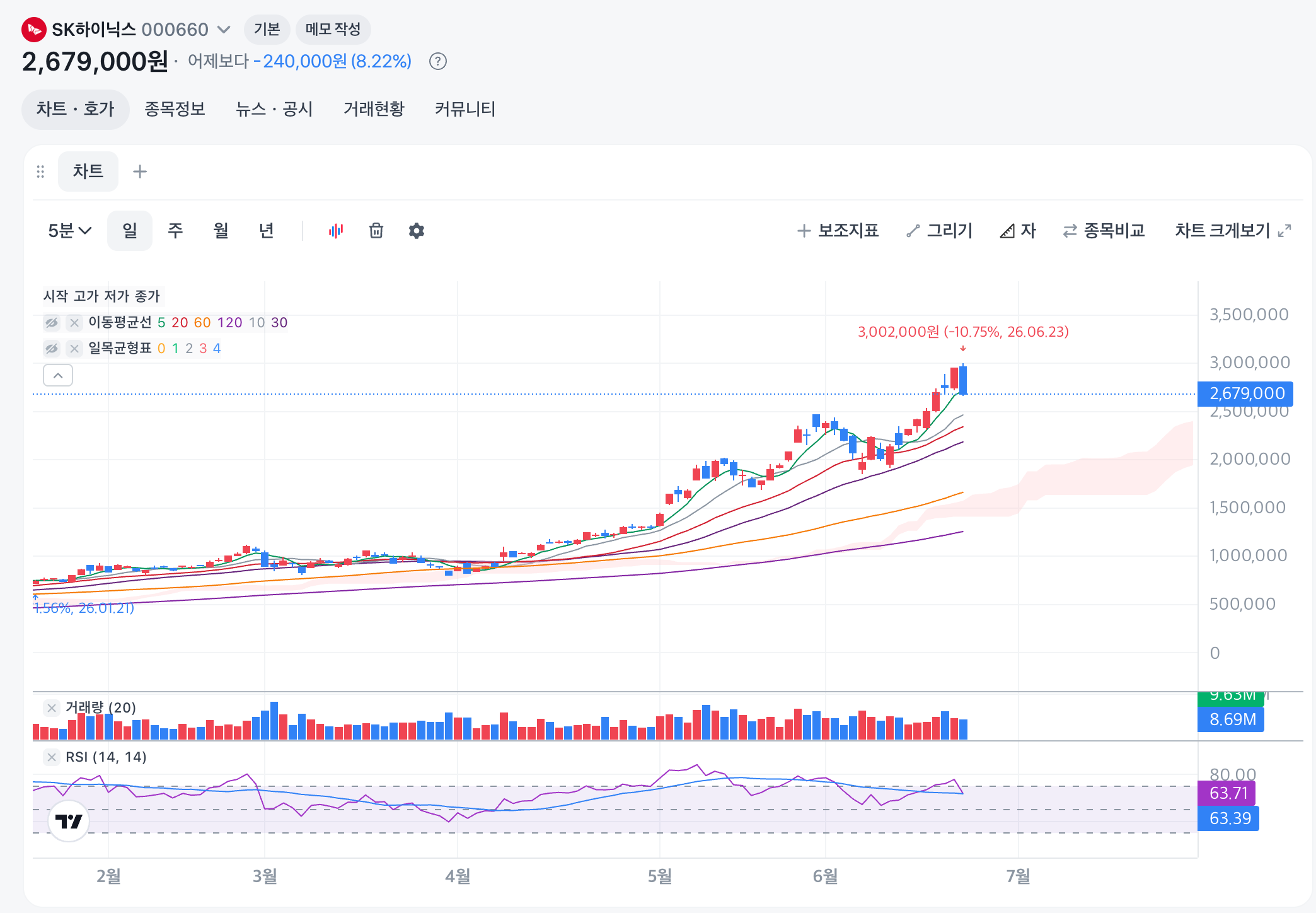Switch to the 종목정보 tab

[x=175, y=109]
